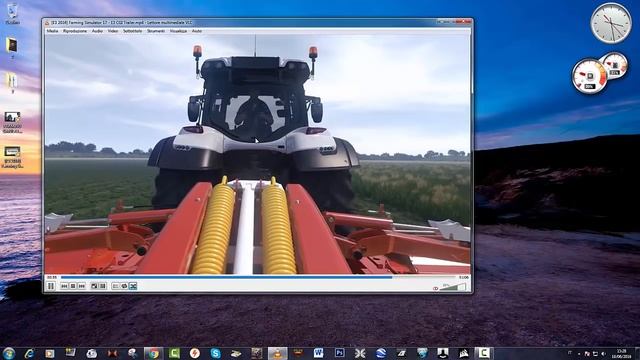Click the analog clock desktop gadget

(x=611, y=23)
